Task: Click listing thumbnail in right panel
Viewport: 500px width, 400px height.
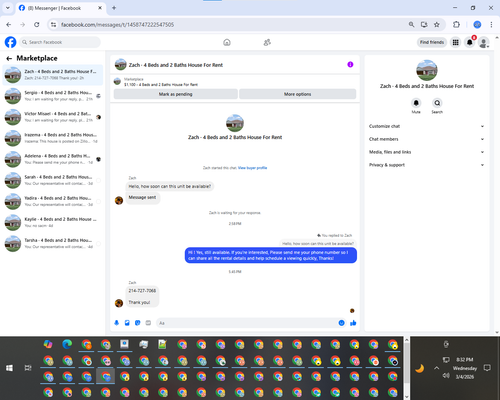Action: 427,70
